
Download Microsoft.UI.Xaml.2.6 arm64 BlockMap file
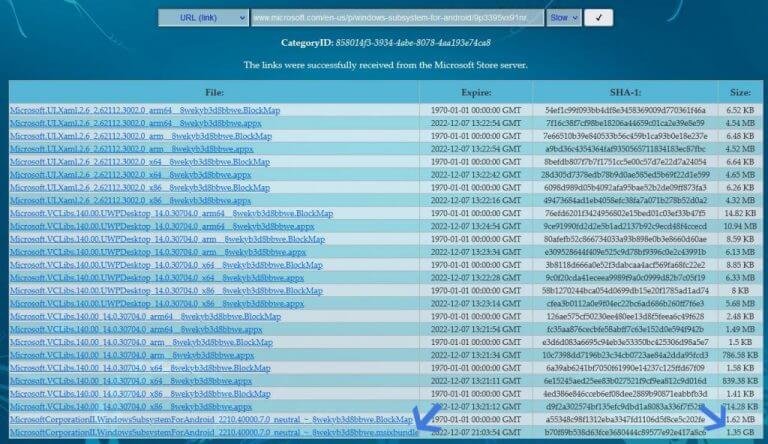pos(145,110)
